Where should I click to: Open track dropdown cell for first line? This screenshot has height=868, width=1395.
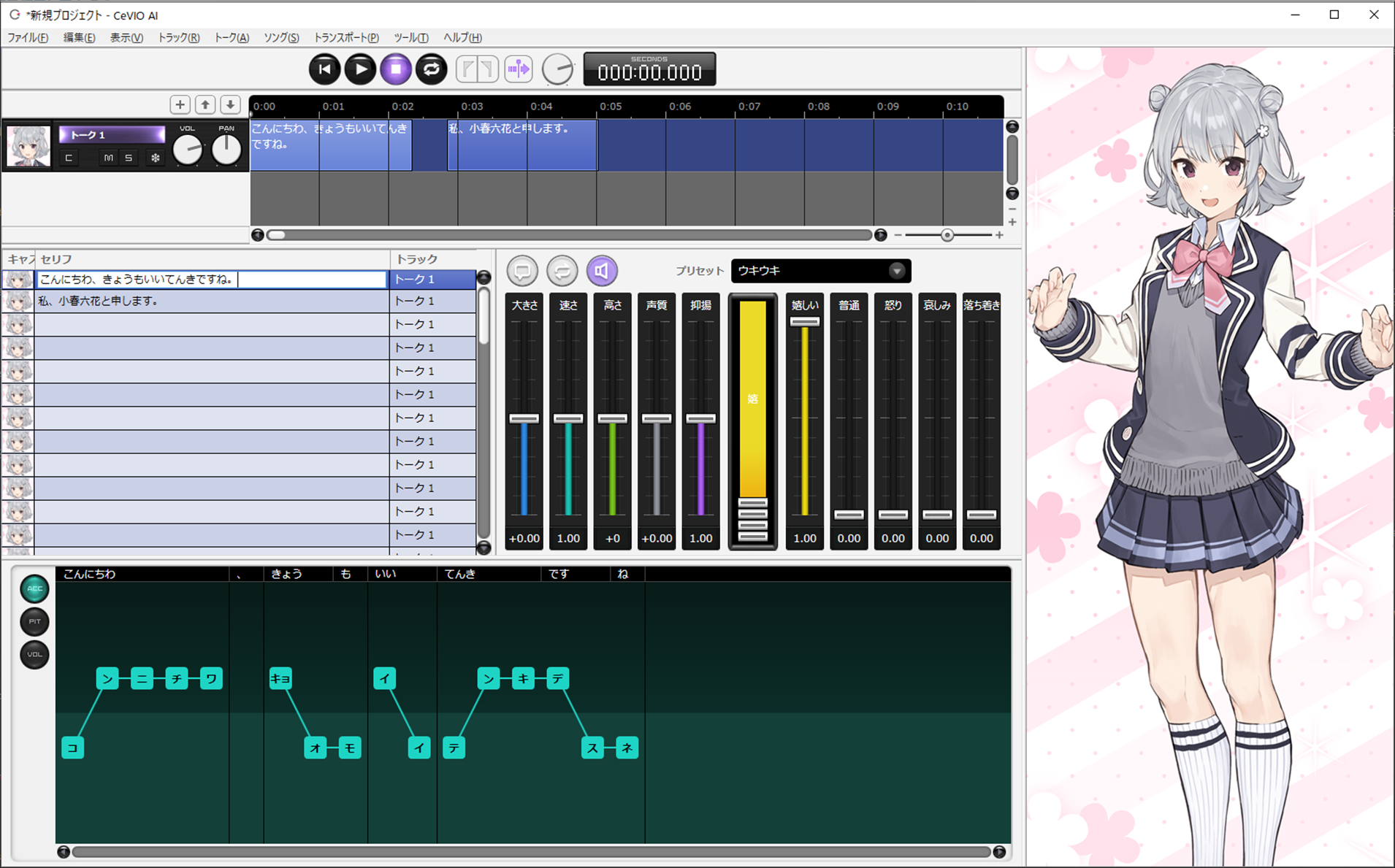click(x=432, y=279)
